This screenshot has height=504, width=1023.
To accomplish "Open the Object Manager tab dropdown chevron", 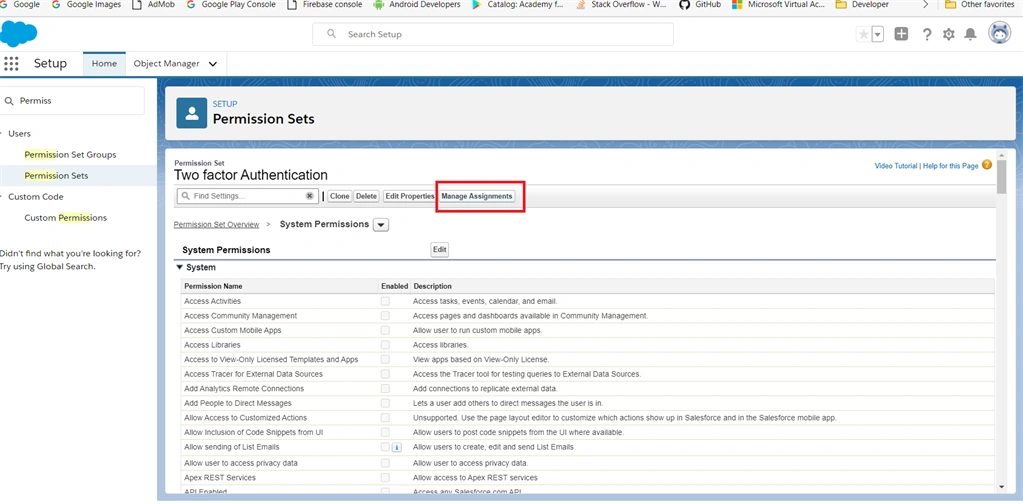I will coord(213,64).
